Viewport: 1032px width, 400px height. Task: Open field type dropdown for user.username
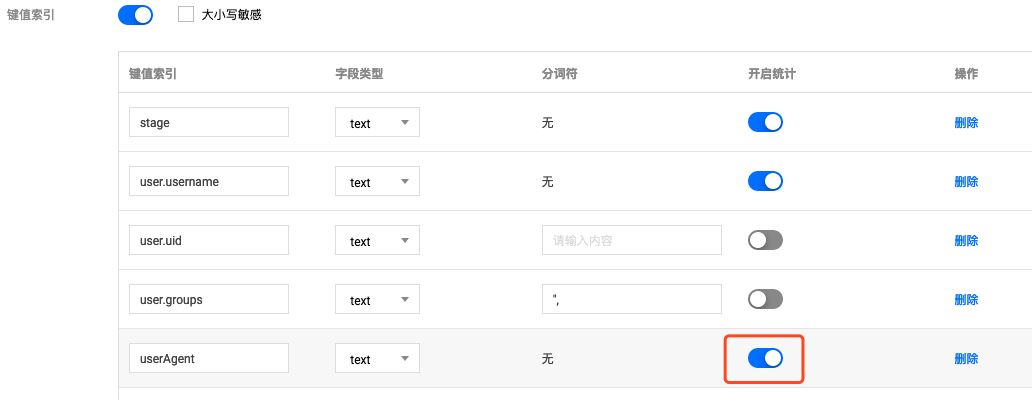377,182
